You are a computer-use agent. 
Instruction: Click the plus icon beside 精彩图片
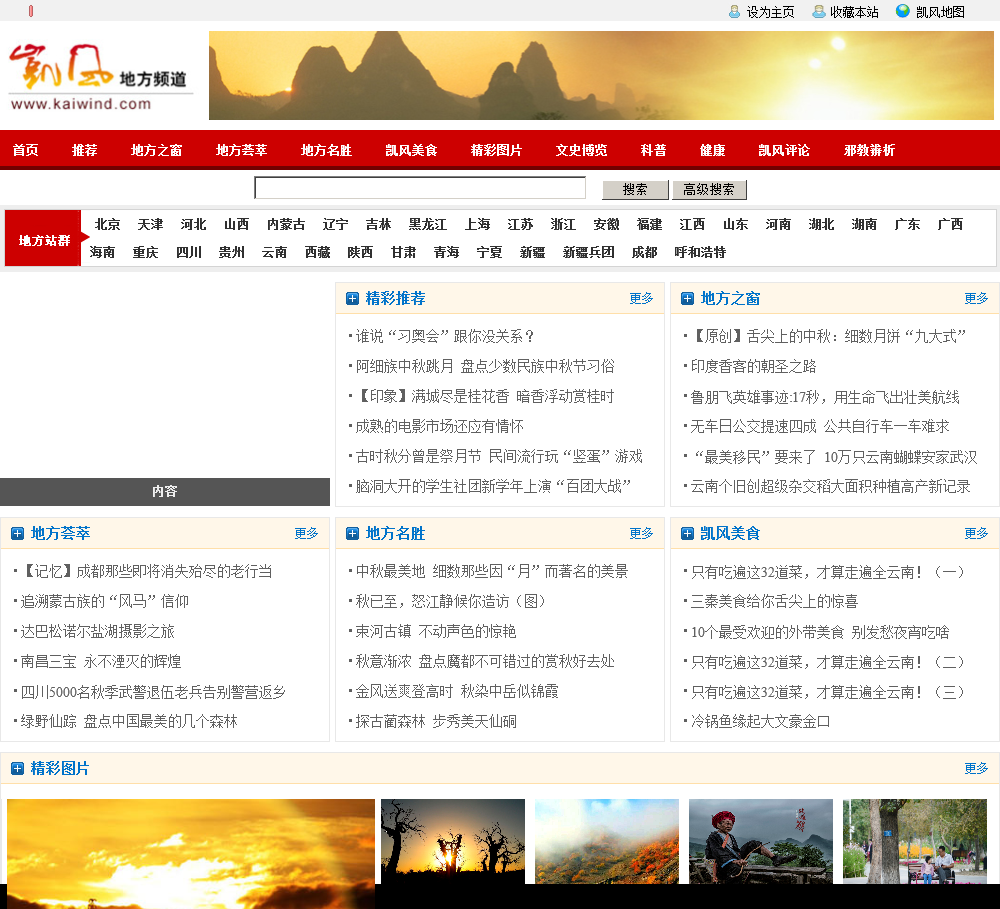coord(17,769)
